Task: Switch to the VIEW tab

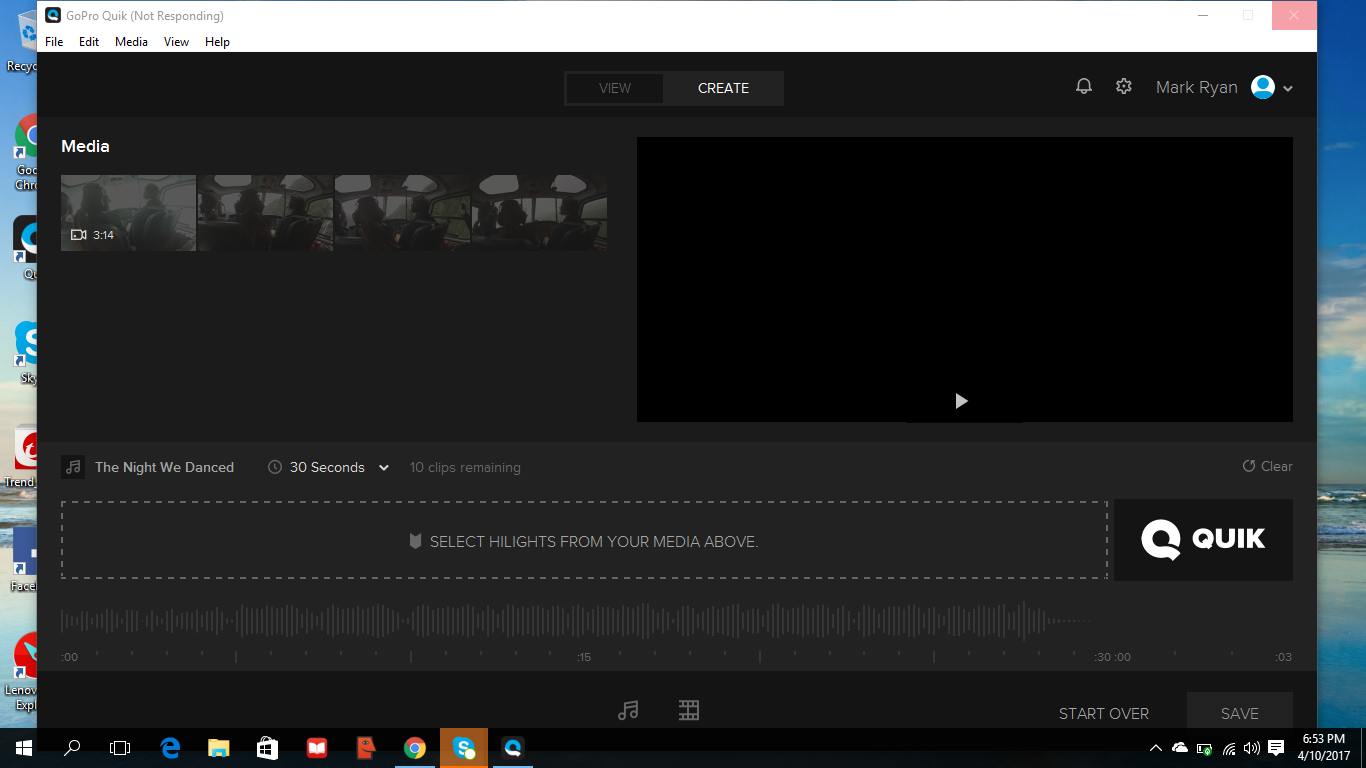Action: 614,88
